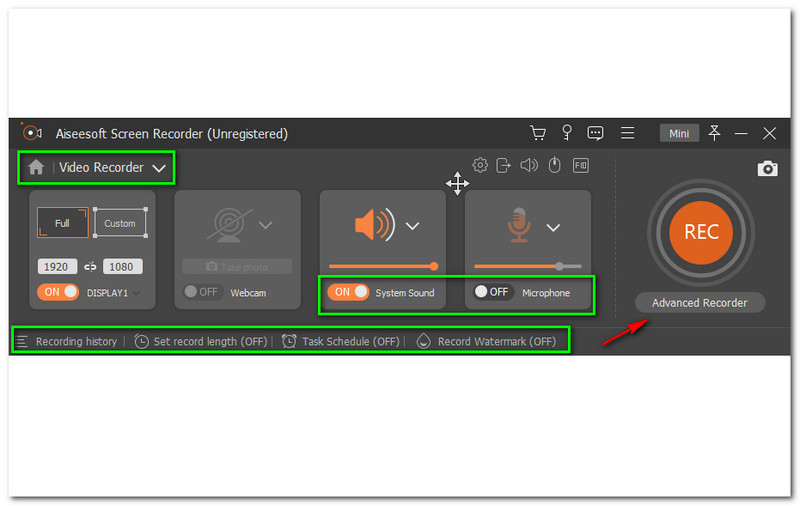This screenshot has width=800, height=506.
Task: Turn off the System Sound toggle
Action: 348,292
